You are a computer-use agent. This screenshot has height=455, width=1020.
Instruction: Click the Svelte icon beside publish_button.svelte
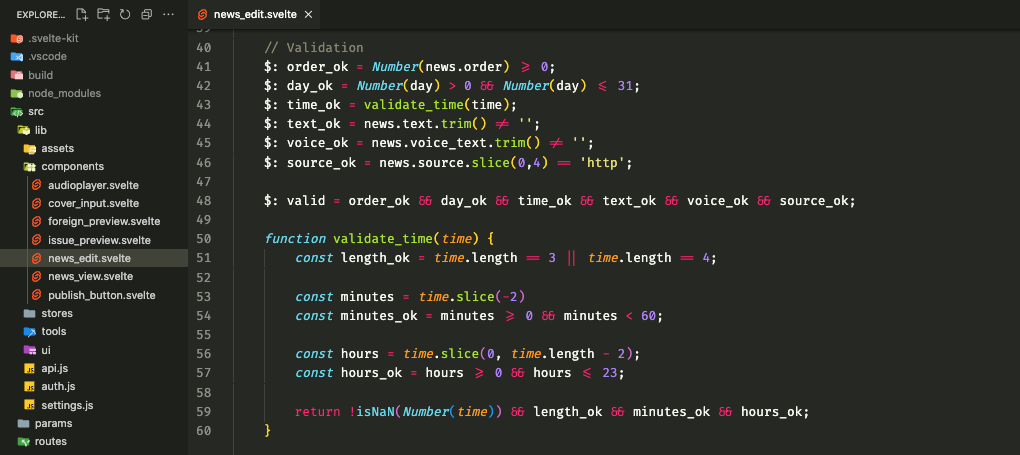pos(36,295)
